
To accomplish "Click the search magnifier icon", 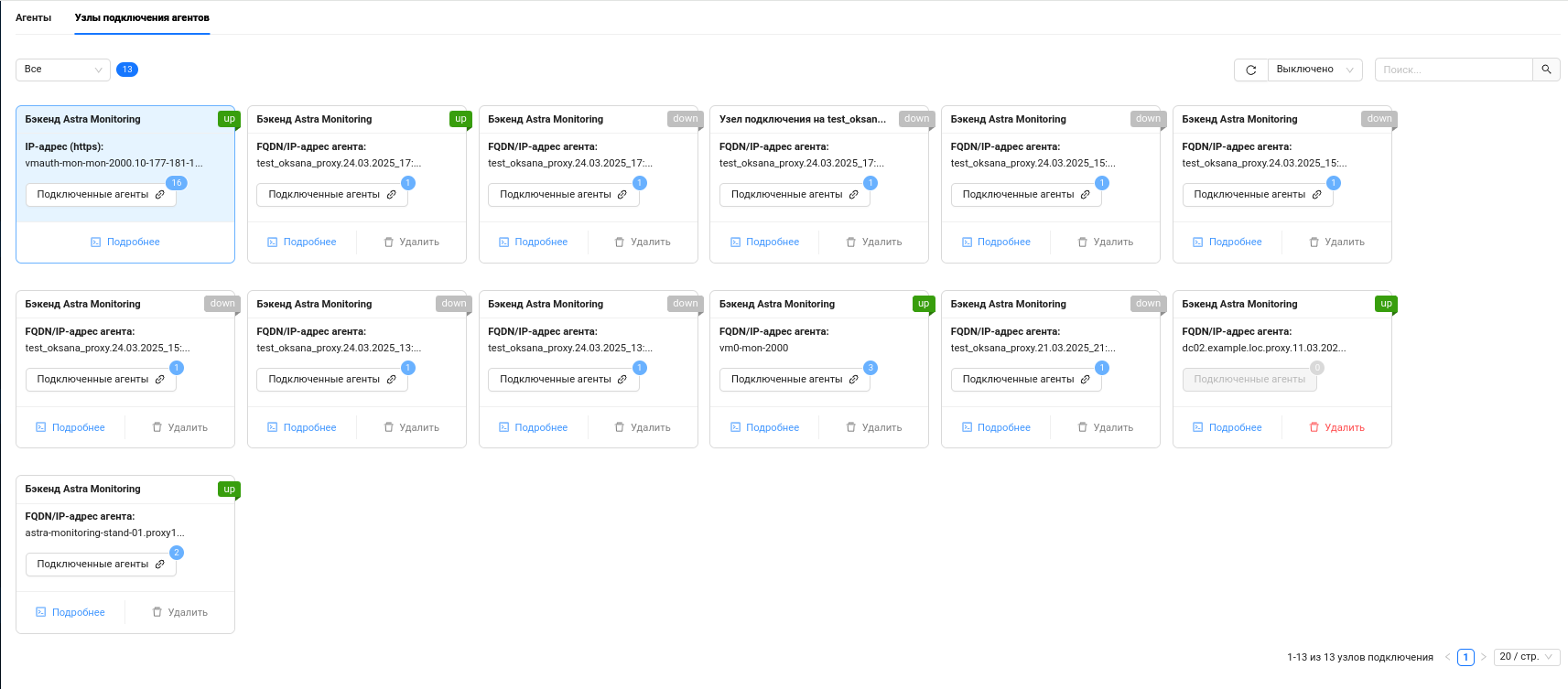I will [x=1546, y=70].
